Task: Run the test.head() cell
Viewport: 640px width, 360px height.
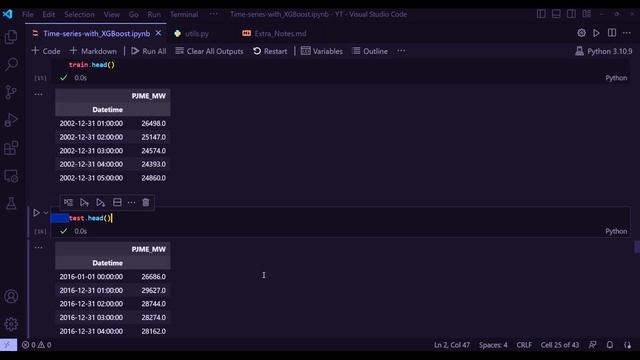Action: (x=36, y=213)
